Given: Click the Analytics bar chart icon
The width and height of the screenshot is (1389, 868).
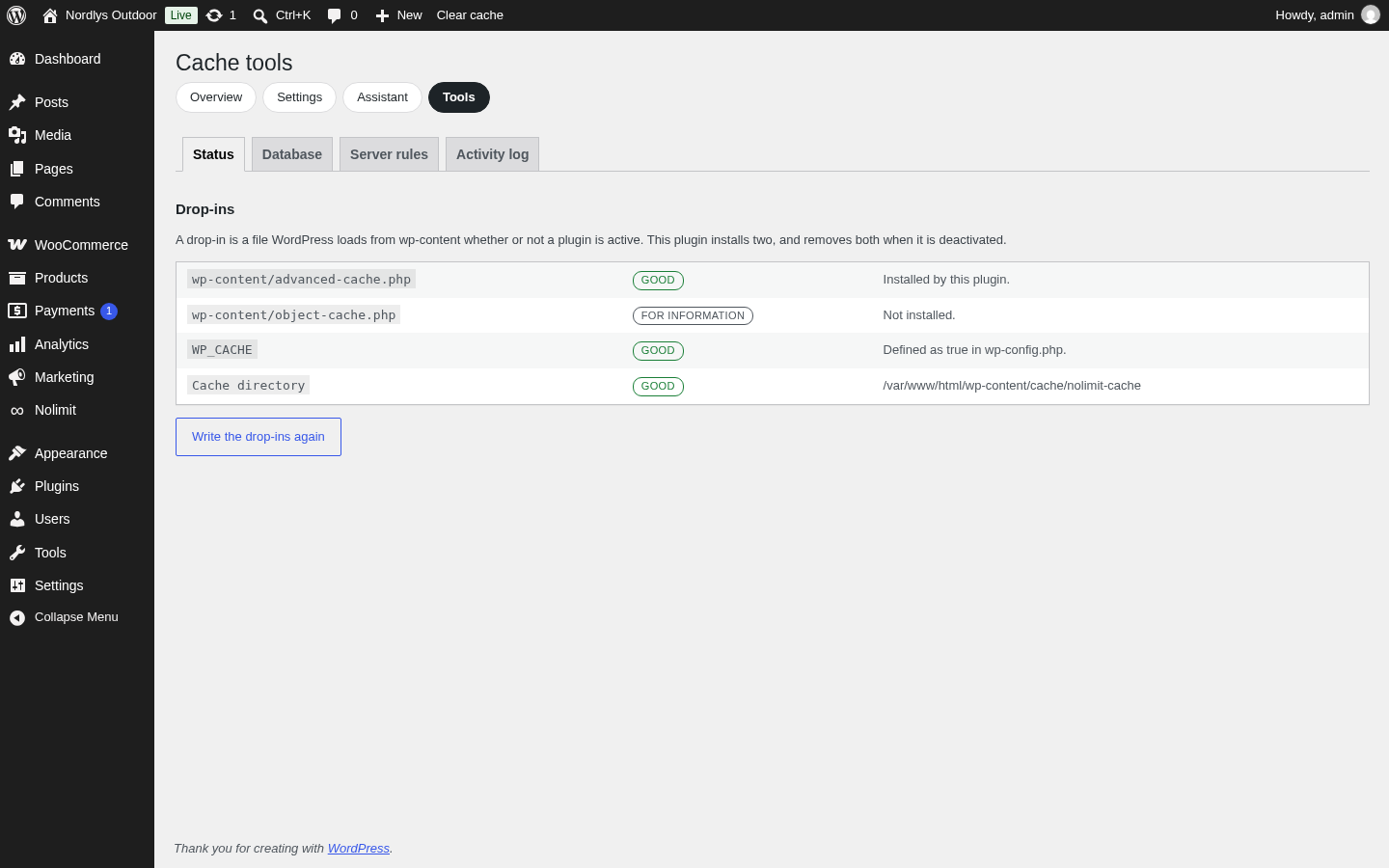Looking at the screenshot, I should pyautogui.click(x=17, y=344).
